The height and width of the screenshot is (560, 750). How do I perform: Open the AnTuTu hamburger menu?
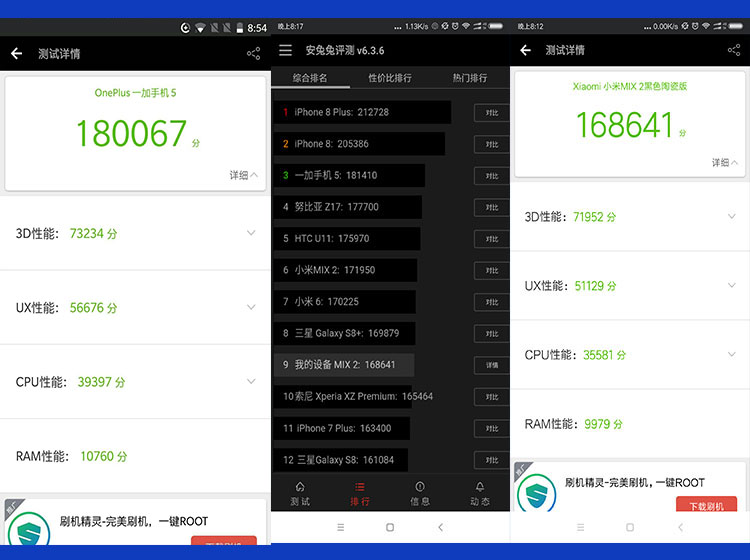tap(286, 50)
